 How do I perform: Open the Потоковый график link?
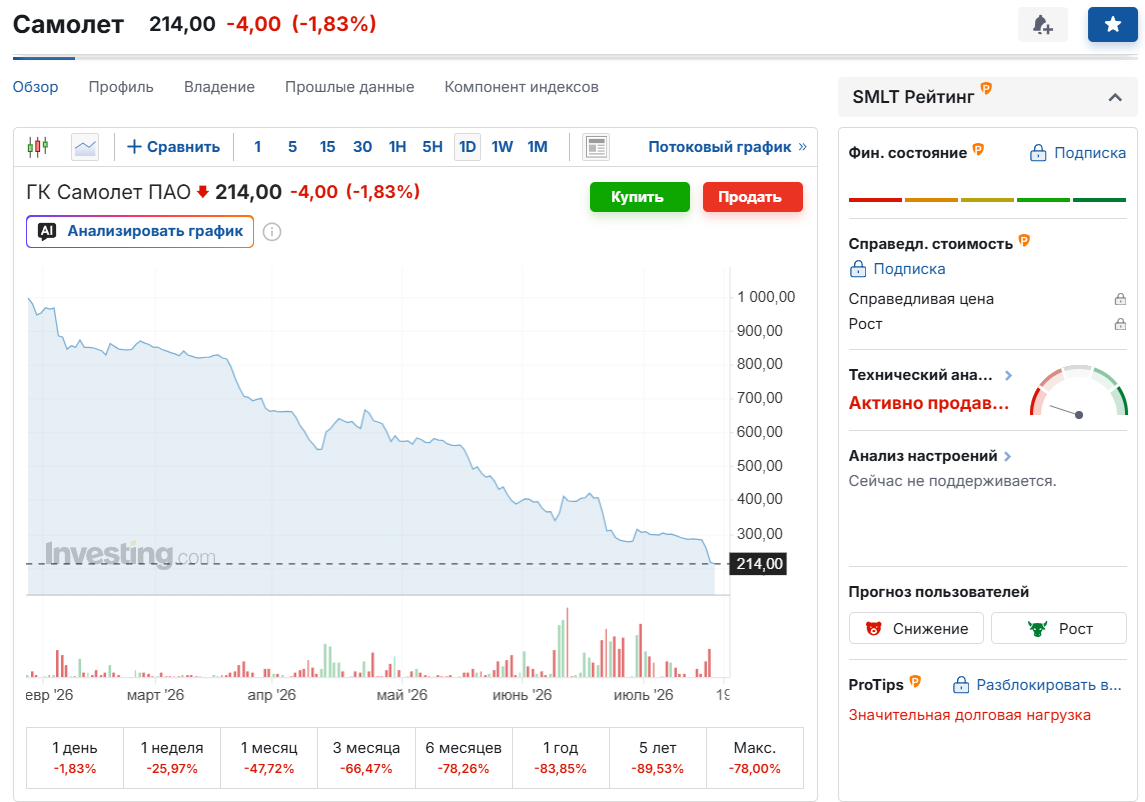pyautogui.click(x=727, y=147)
